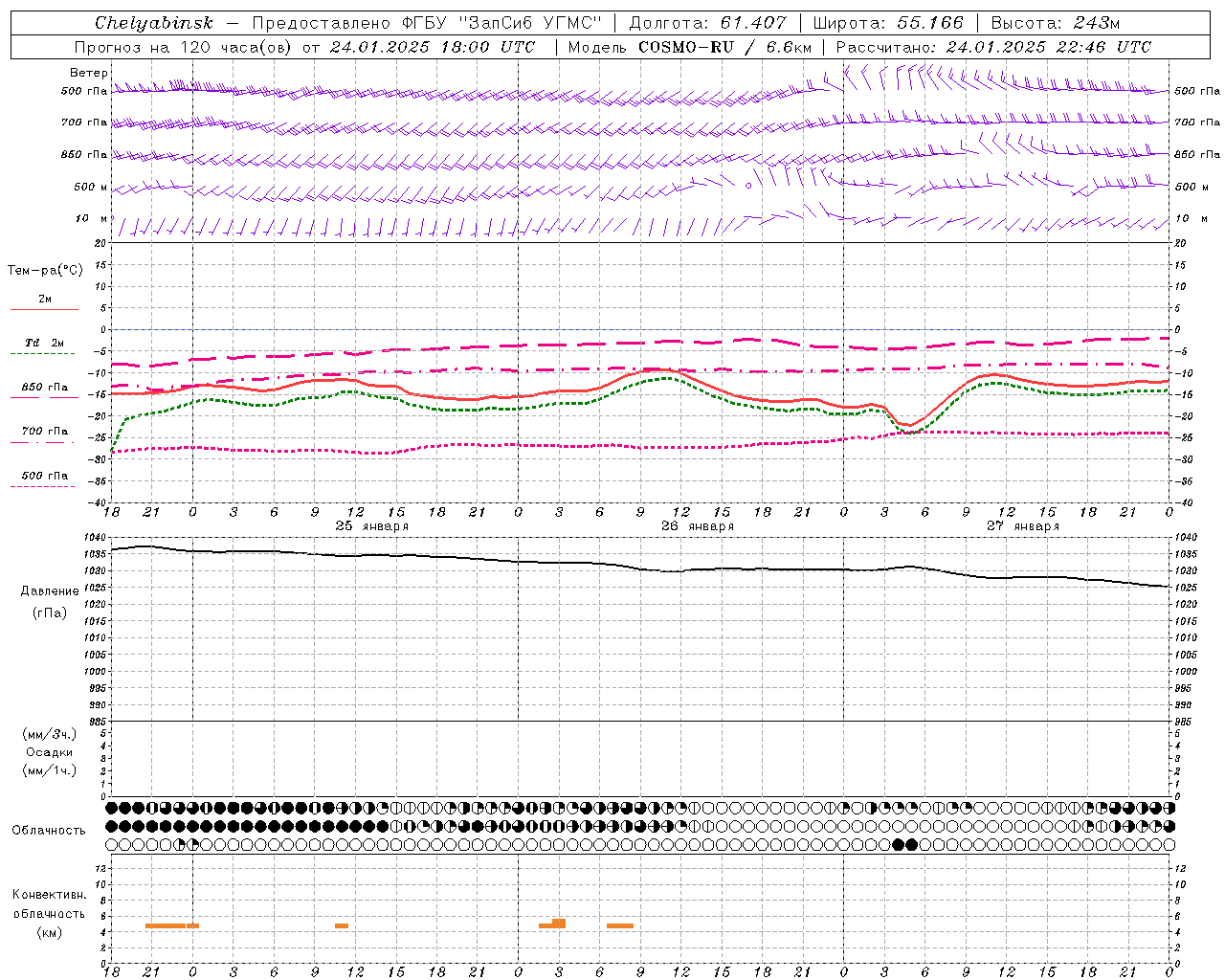Click the "Давление" pressure panel label

[x=50, y=591]
